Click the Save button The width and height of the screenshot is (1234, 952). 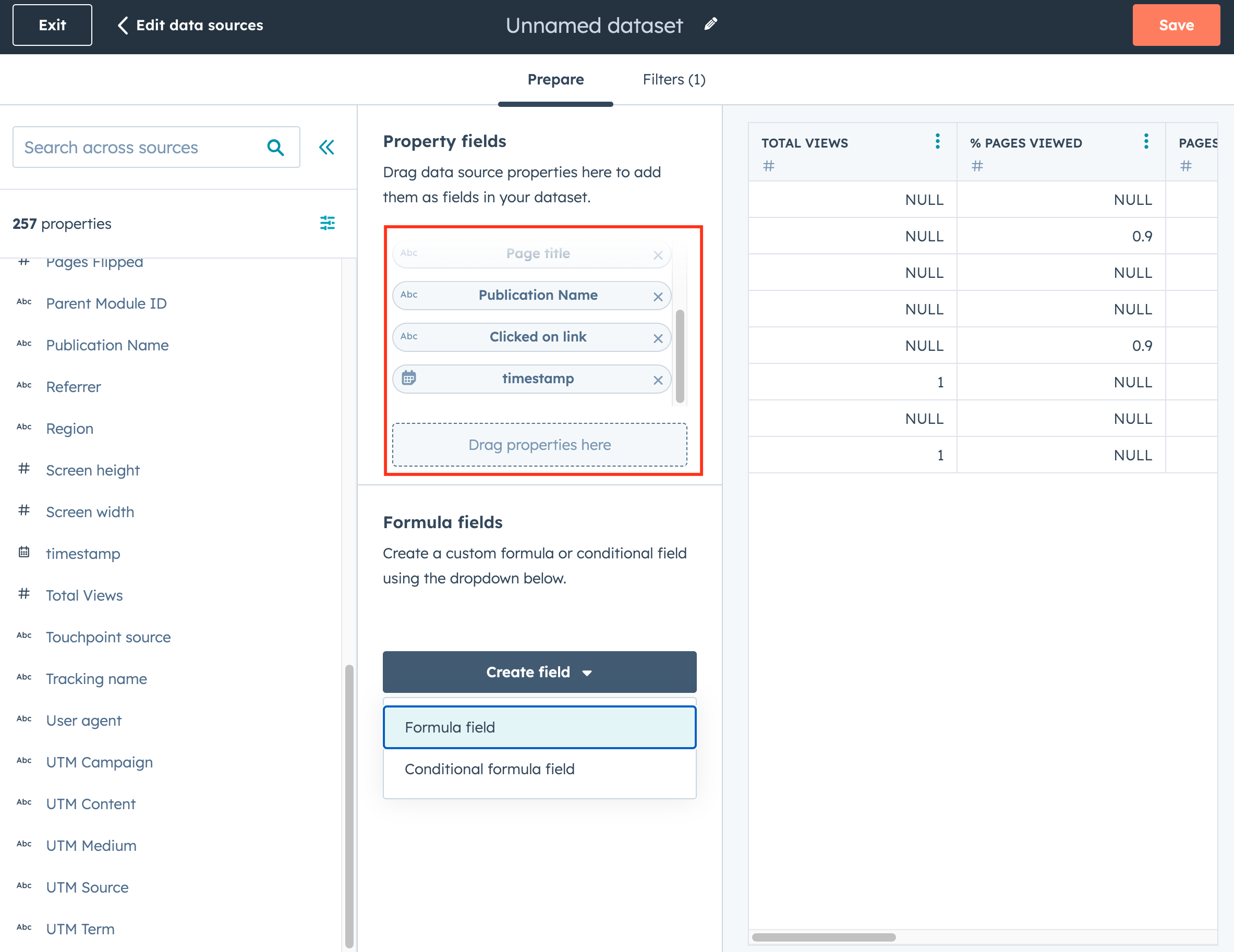[1176, 25]
